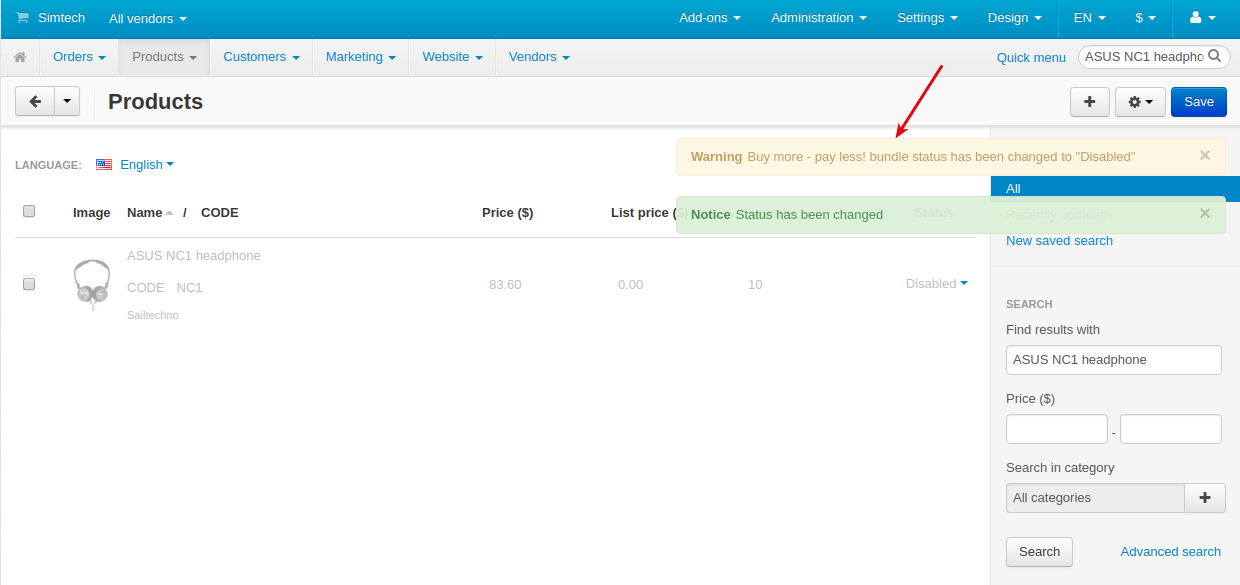The height and width of the screenshot is (585, 1240).
Task: Open the Customers menu
Action: [x=261, y=57]
